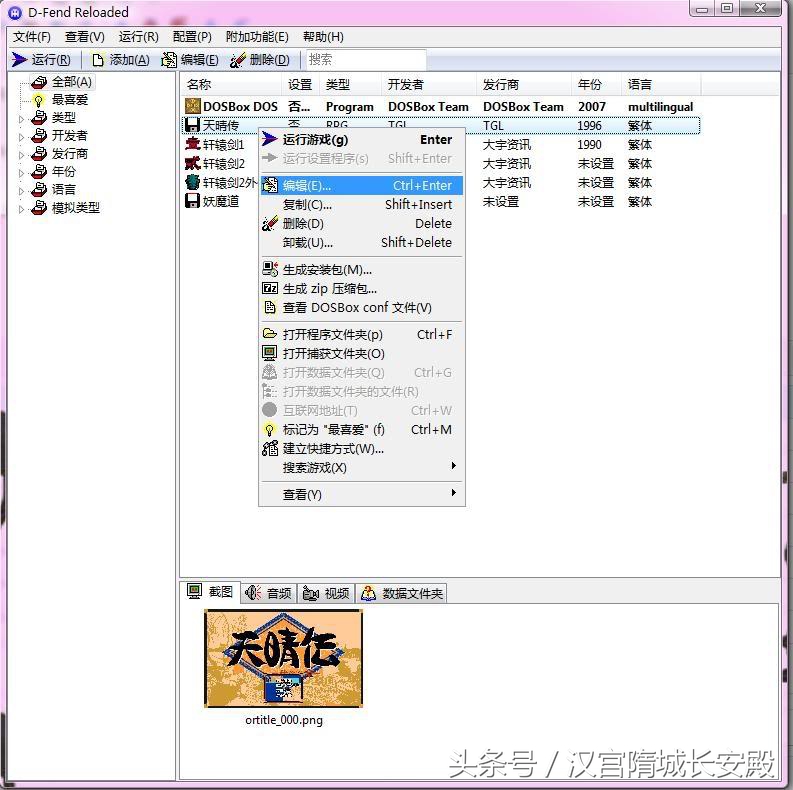Expand the 发行商 tree node
Screen dimensions: 793x790
pos(21,155)
